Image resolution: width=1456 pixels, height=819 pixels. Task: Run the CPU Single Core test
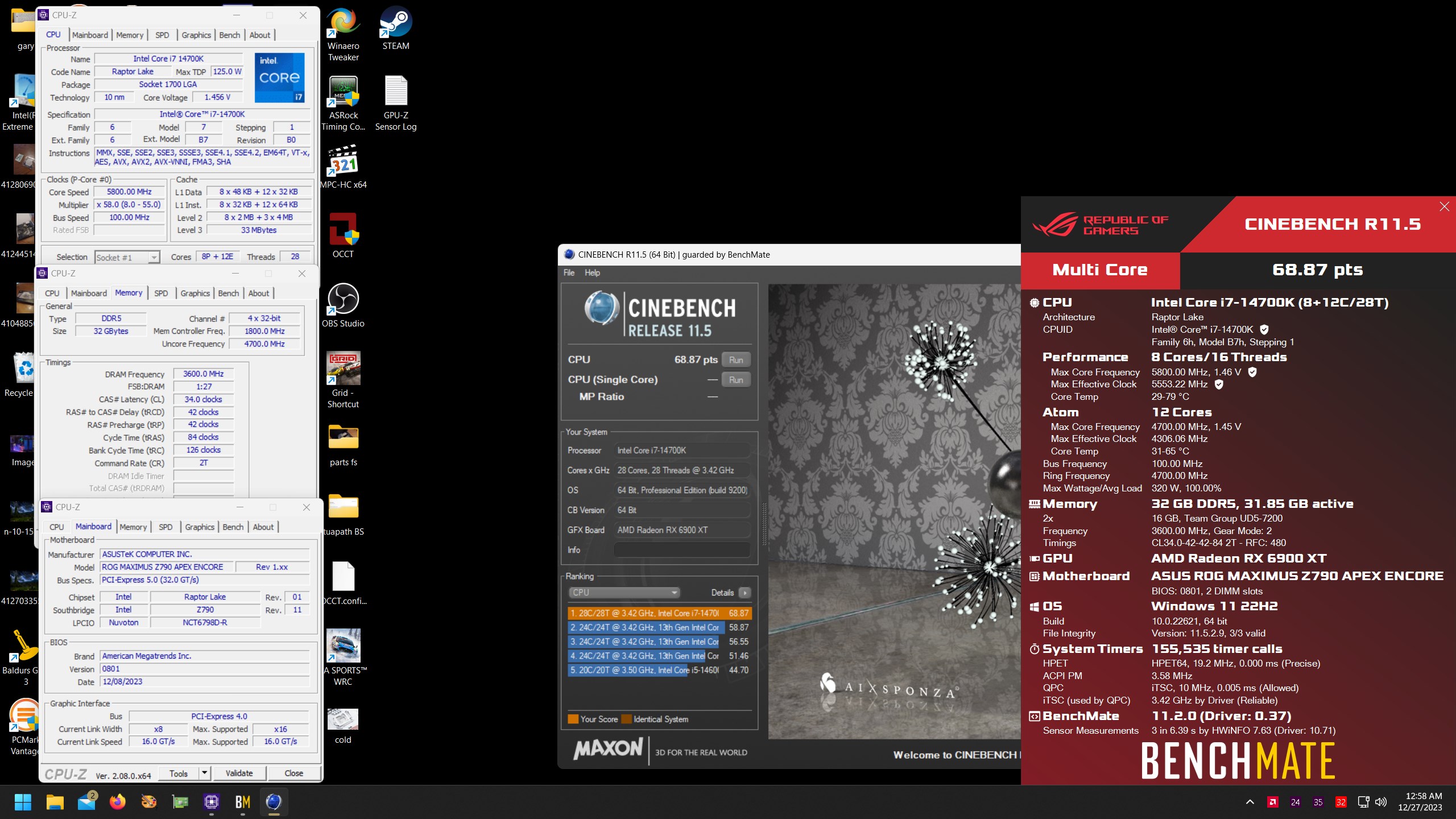[x=736, y=379]
